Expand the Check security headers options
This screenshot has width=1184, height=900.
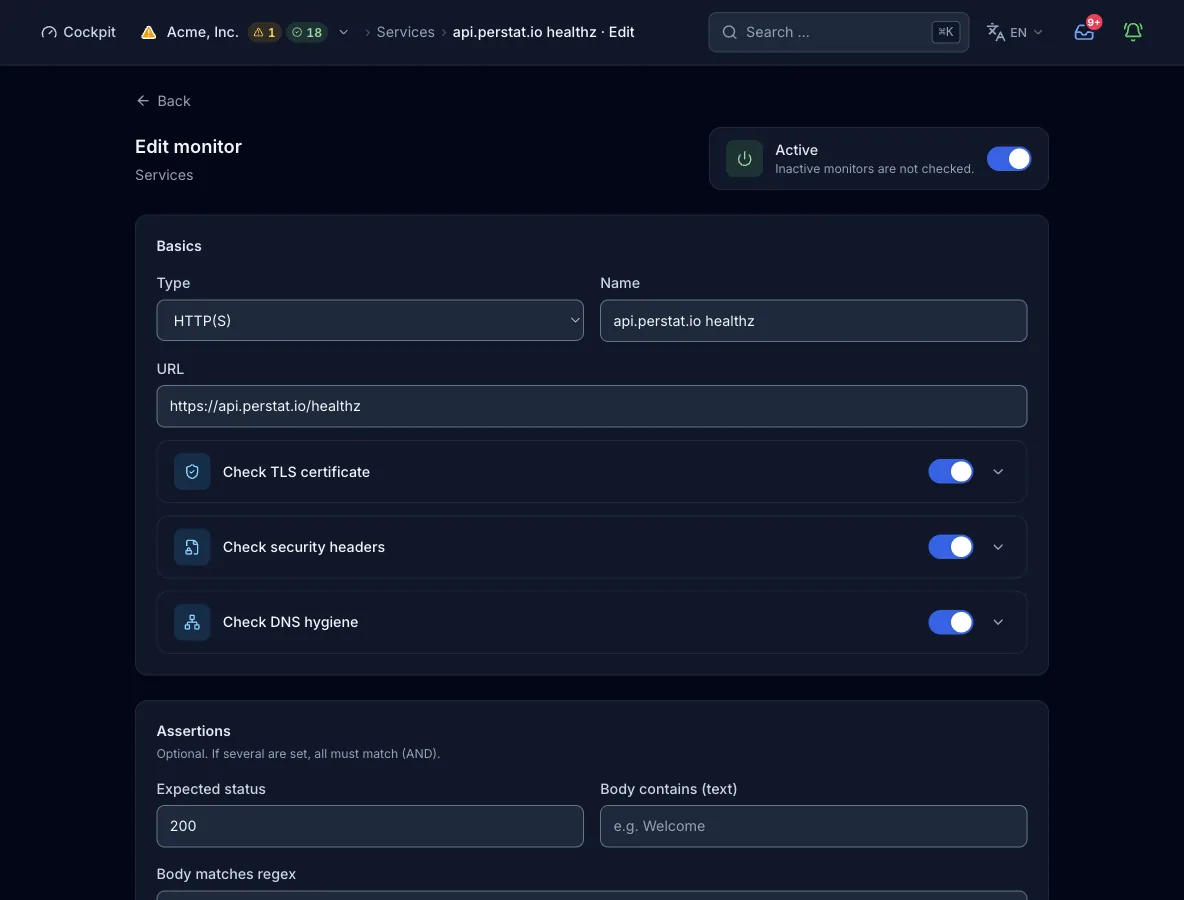tap(998, 547)
